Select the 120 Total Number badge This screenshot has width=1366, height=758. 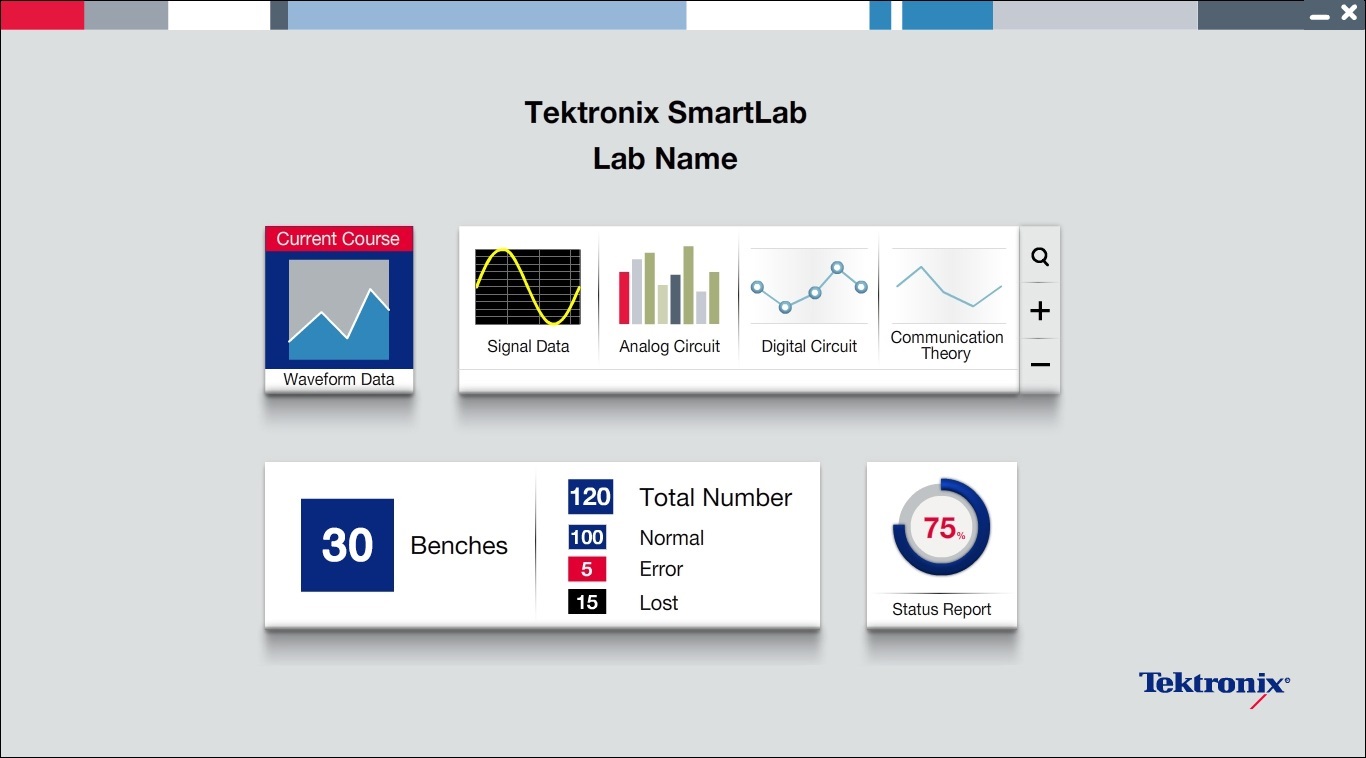pos(590,497)
